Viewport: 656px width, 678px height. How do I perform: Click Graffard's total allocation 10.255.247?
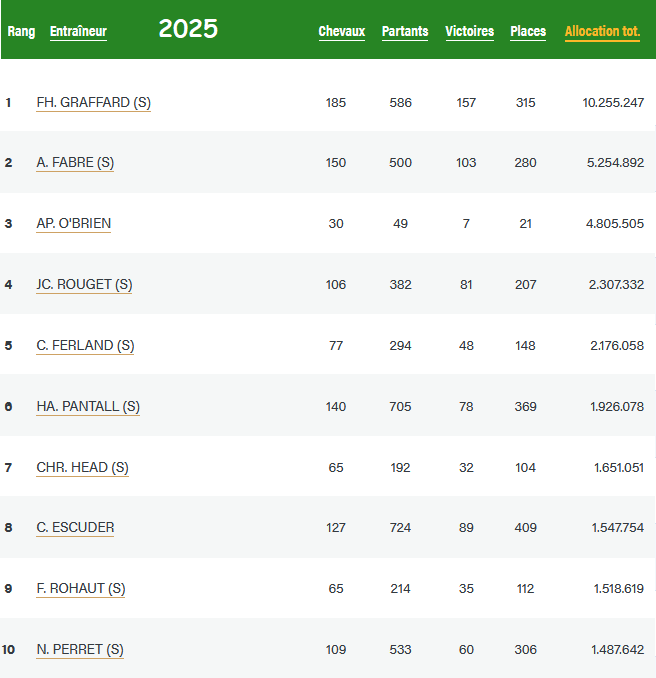coord(613,102)
